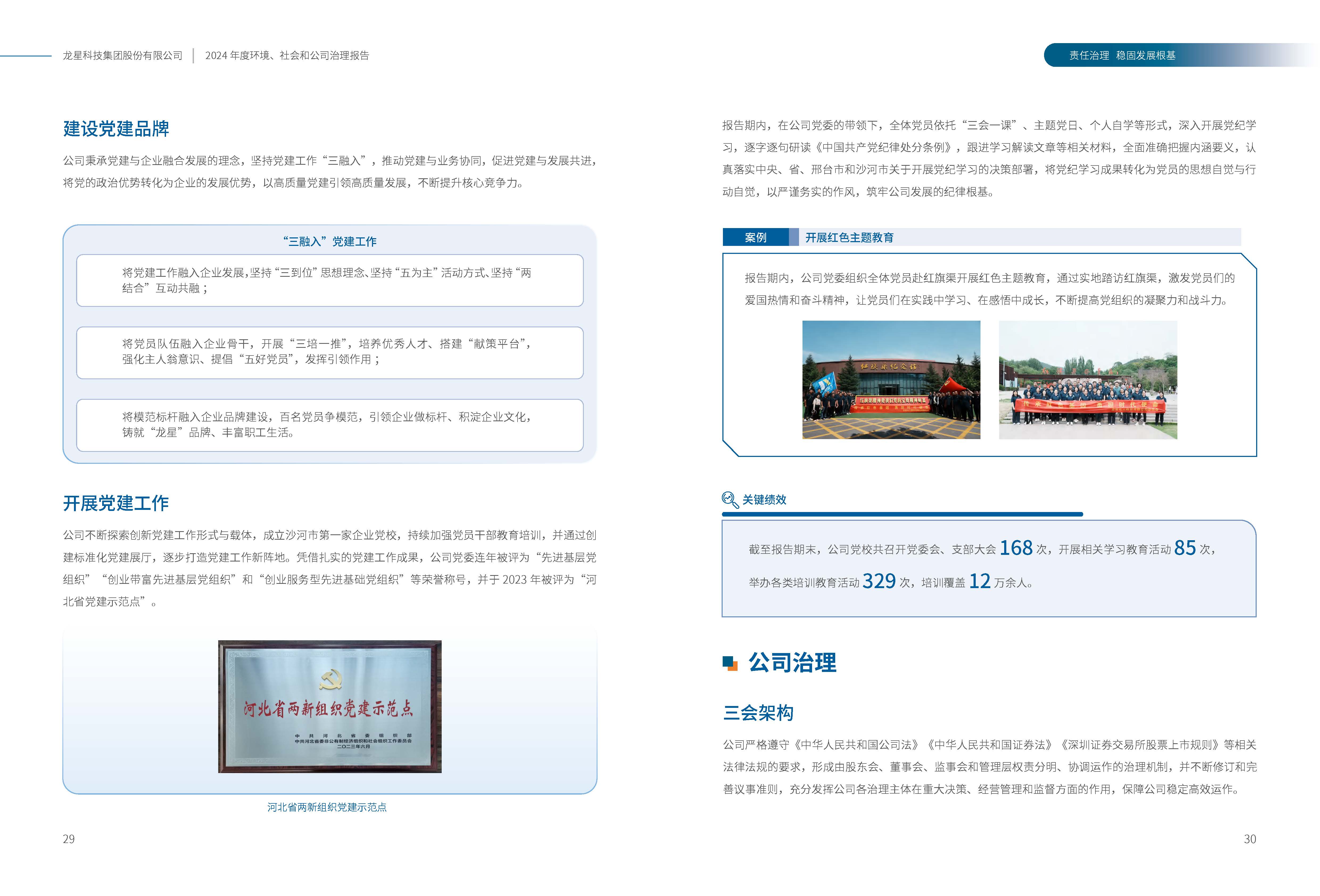Click the paragraph starting 公司秉承党建与企业融合发展

329,172
